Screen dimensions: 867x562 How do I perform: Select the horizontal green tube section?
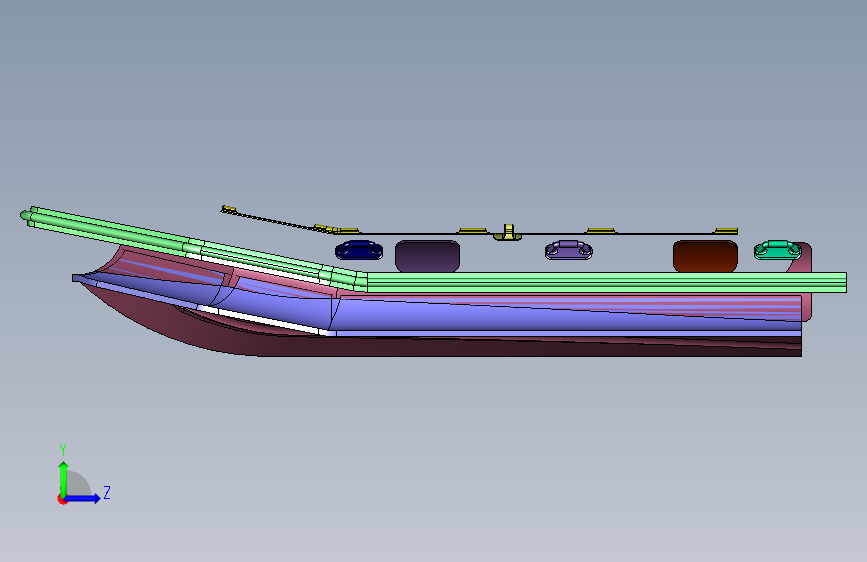607,282
